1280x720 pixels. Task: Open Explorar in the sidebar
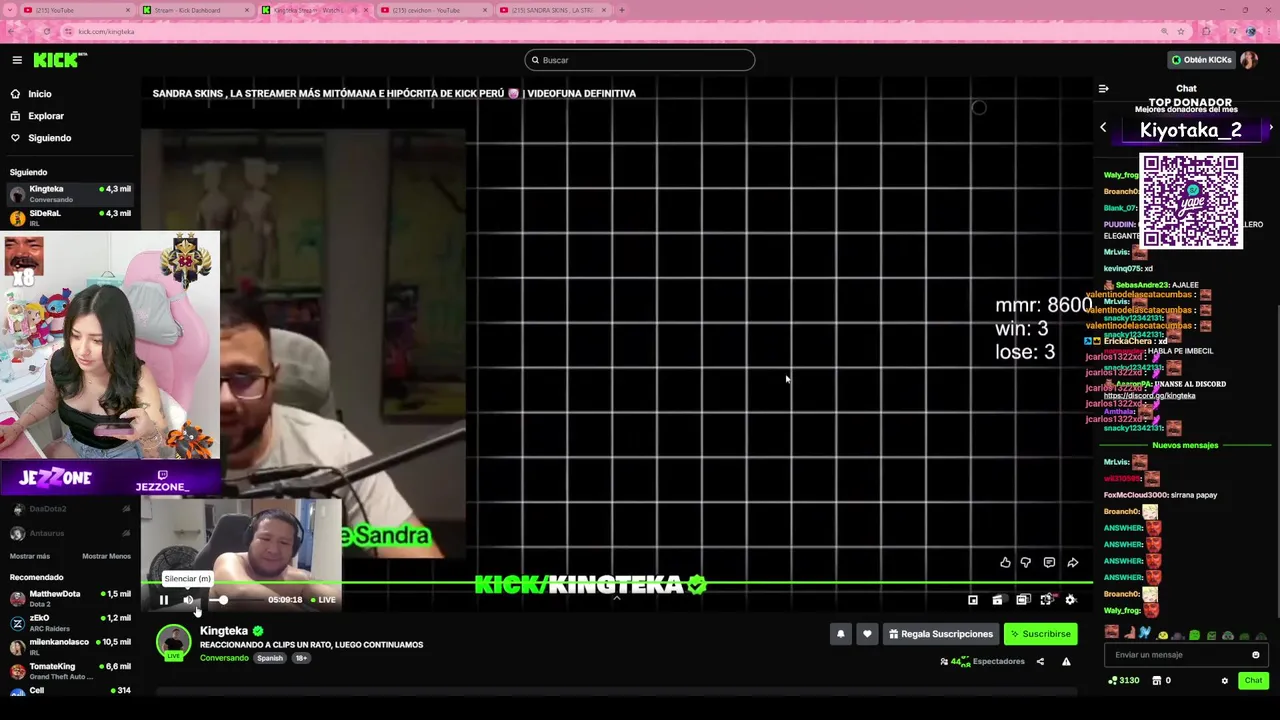[x=45, y=116]
